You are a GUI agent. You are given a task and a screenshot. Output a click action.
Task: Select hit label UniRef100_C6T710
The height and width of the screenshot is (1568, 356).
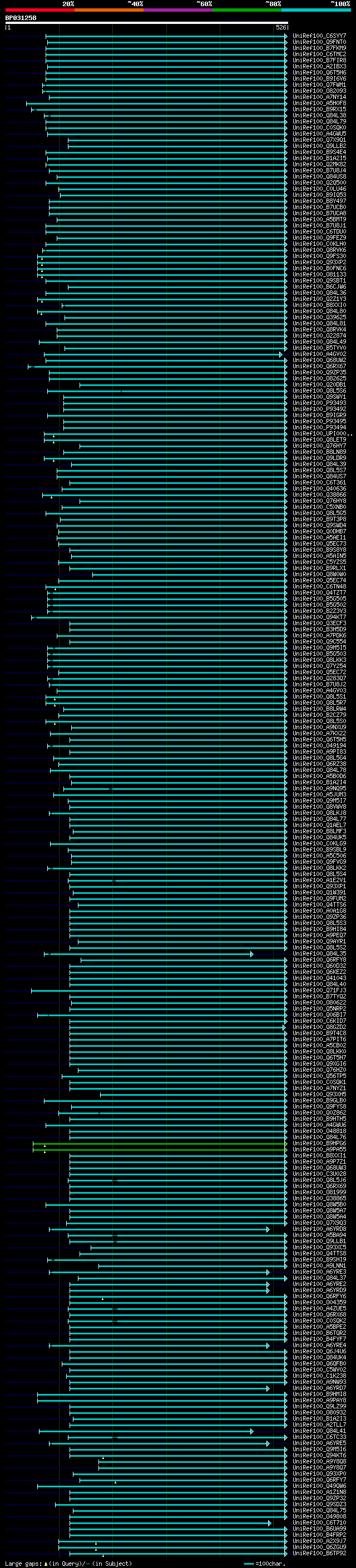(x=319, y=1523)
